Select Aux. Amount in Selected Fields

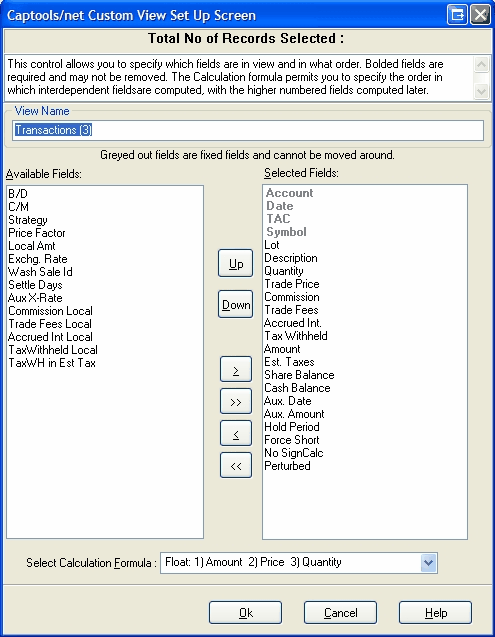(294, 414)
